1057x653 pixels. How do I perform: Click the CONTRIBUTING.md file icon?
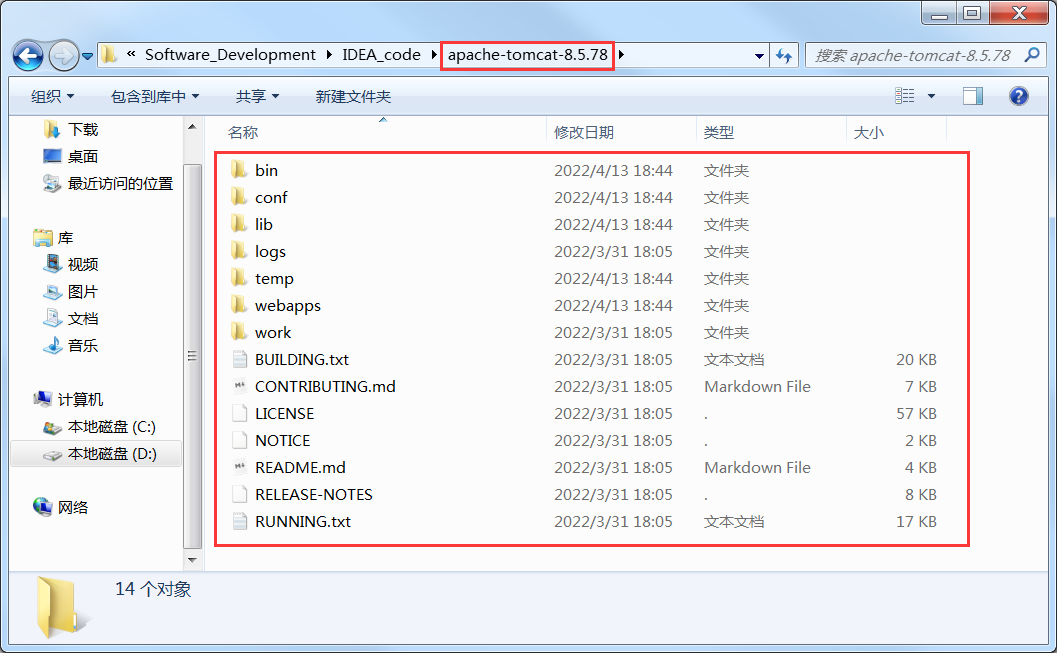[239, 385]
